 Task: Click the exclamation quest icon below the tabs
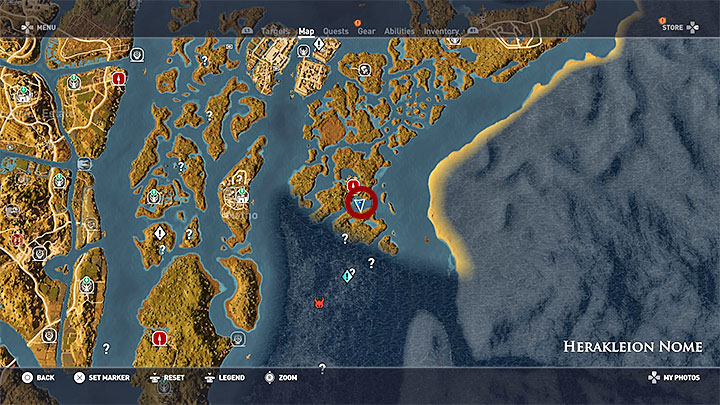319,45
